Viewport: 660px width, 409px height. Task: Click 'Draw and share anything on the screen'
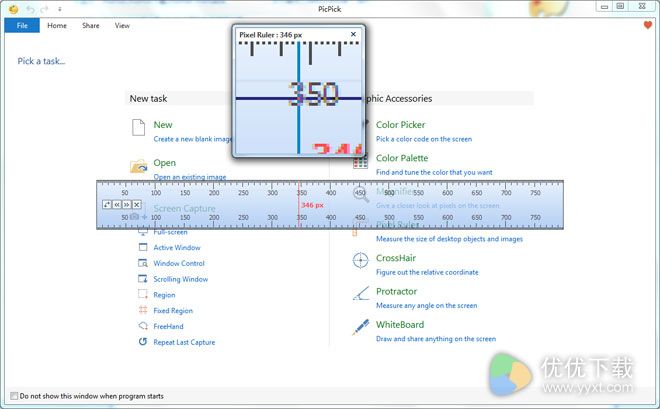click(x=436, y=339)
